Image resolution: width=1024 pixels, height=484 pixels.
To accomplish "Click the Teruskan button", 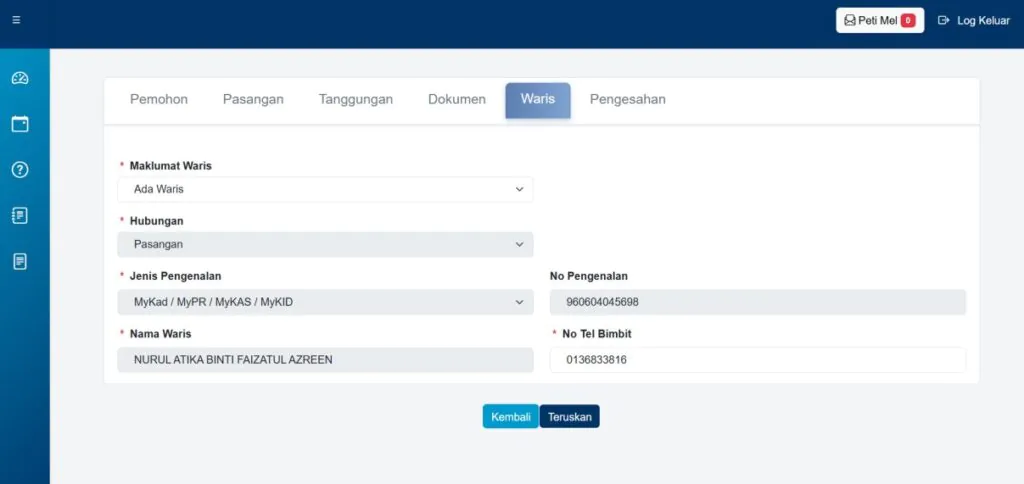I will click(x=569, y=417).
